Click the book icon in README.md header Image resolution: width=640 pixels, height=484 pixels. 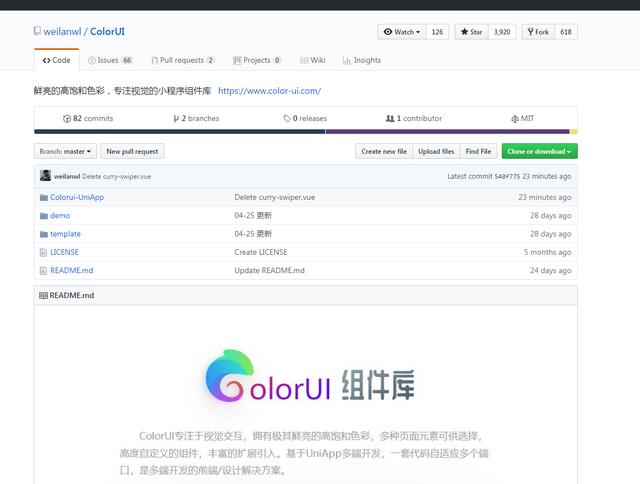coord(43,295)
